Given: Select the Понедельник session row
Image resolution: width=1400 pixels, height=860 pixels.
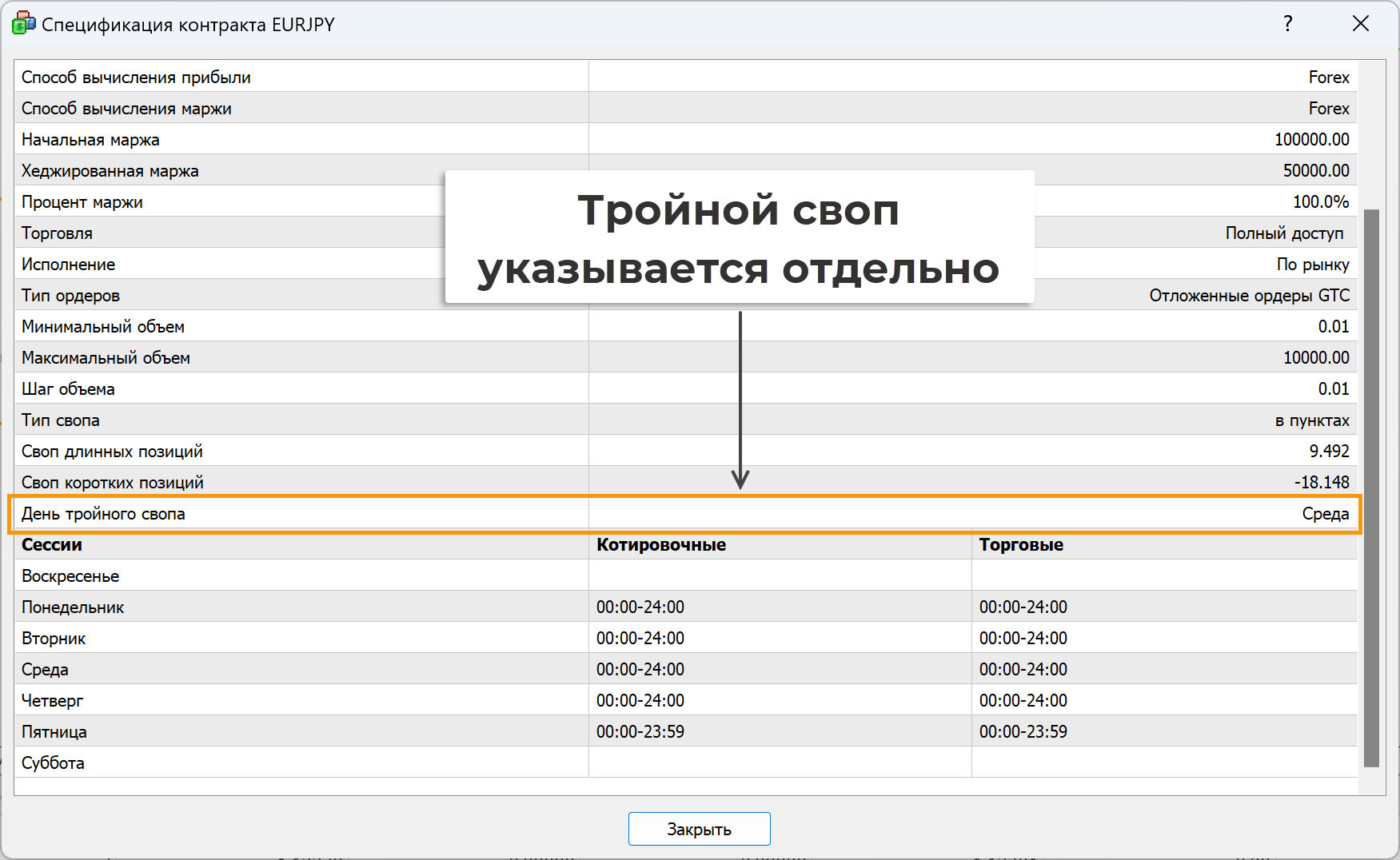Looking at the screenshot, I should pos(73,607).
